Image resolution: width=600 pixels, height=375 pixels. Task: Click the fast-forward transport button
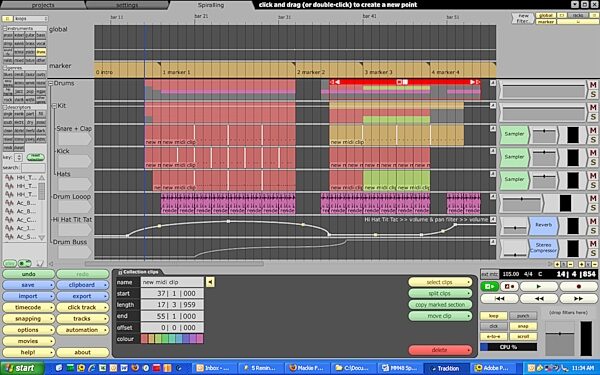578,298
